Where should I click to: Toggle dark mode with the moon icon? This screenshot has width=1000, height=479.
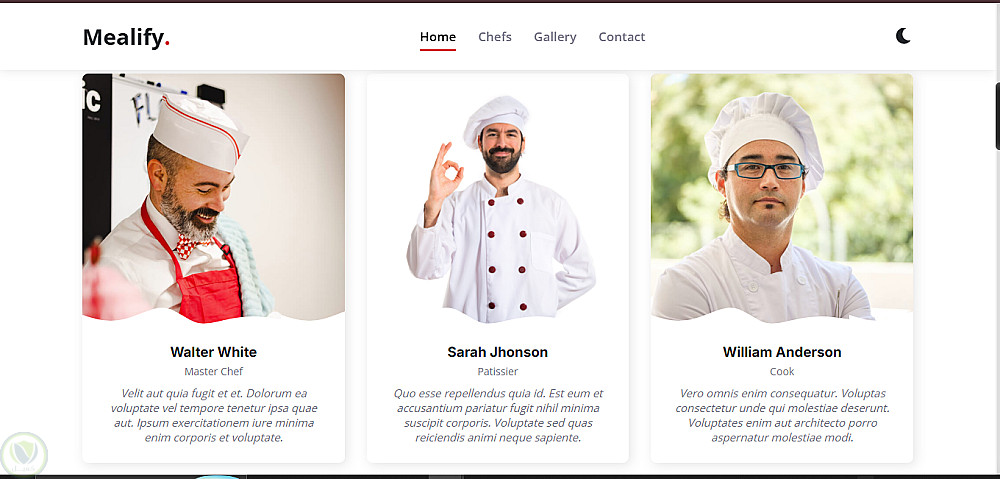(x=903, y=36)
